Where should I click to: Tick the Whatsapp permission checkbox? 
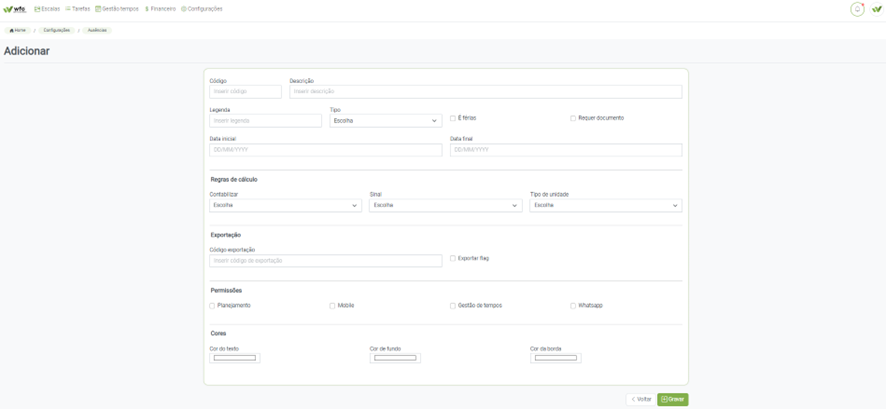point(573,306)
